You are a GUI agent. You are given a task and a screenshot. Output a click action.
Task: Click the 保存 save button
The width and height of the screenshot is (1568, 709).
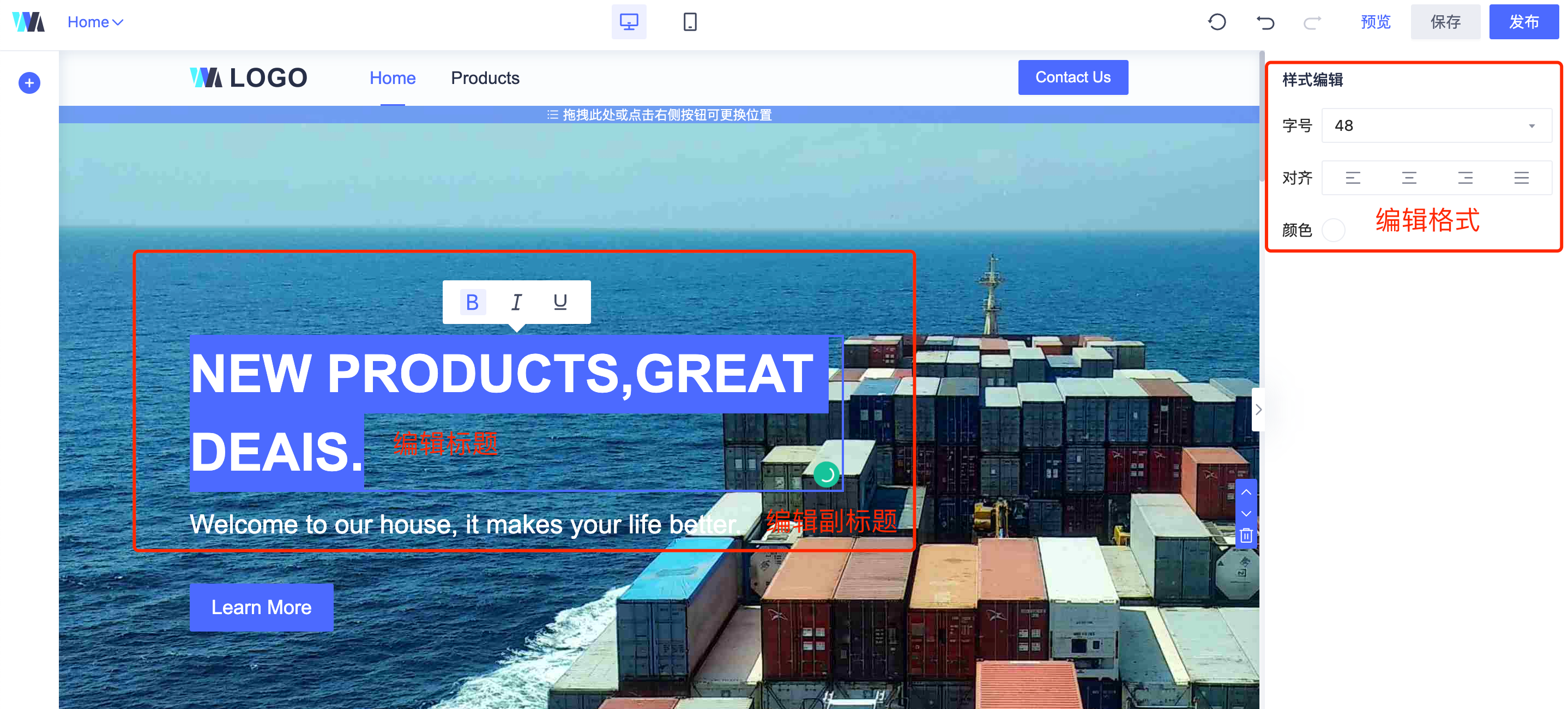click(1445, 22)
